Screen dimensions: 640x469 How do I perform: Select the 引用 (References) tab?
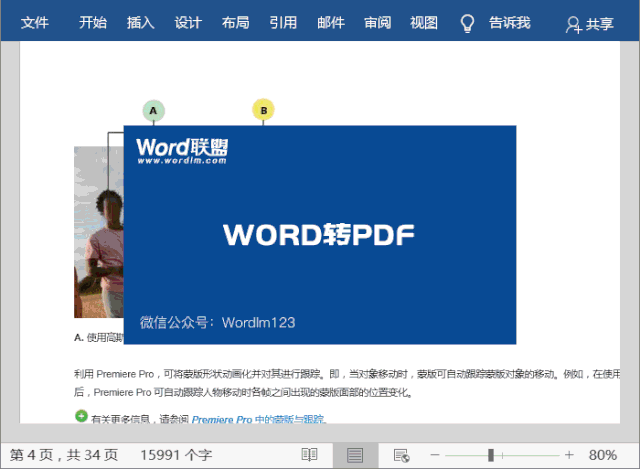(x=283, y=23)
